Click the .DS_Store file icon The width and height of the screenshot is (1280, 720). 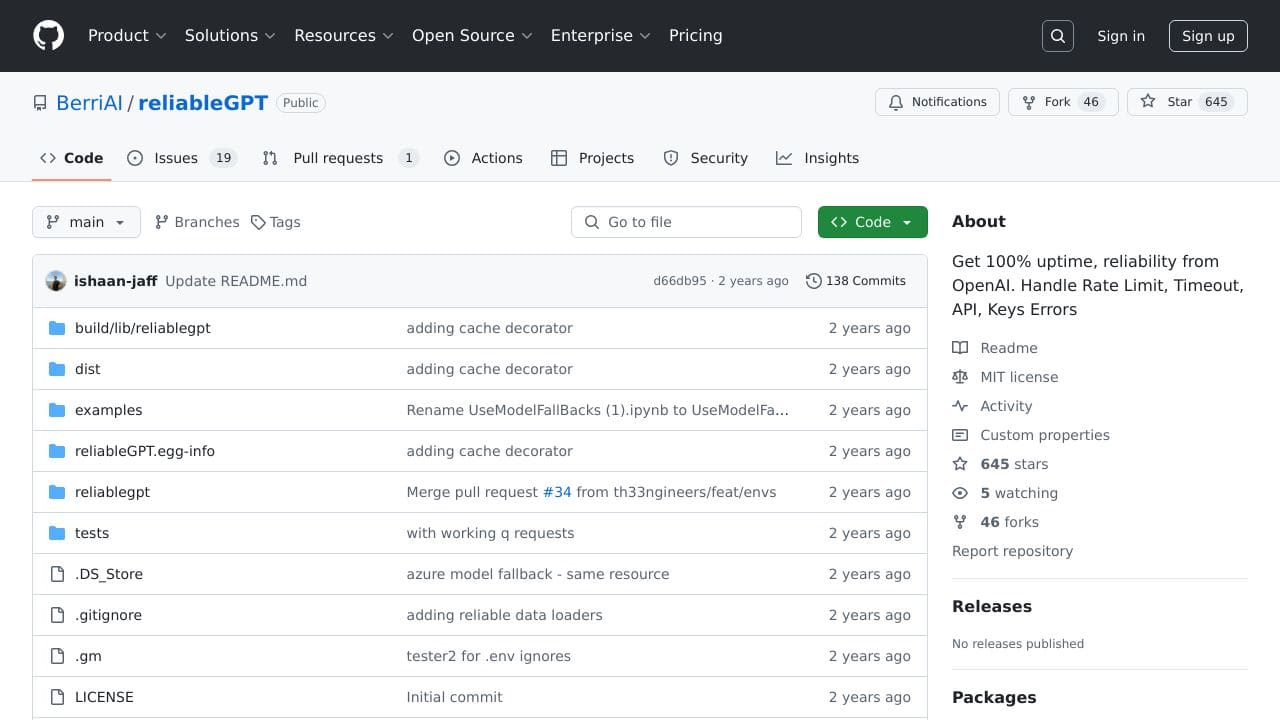(x=57, y=574)
